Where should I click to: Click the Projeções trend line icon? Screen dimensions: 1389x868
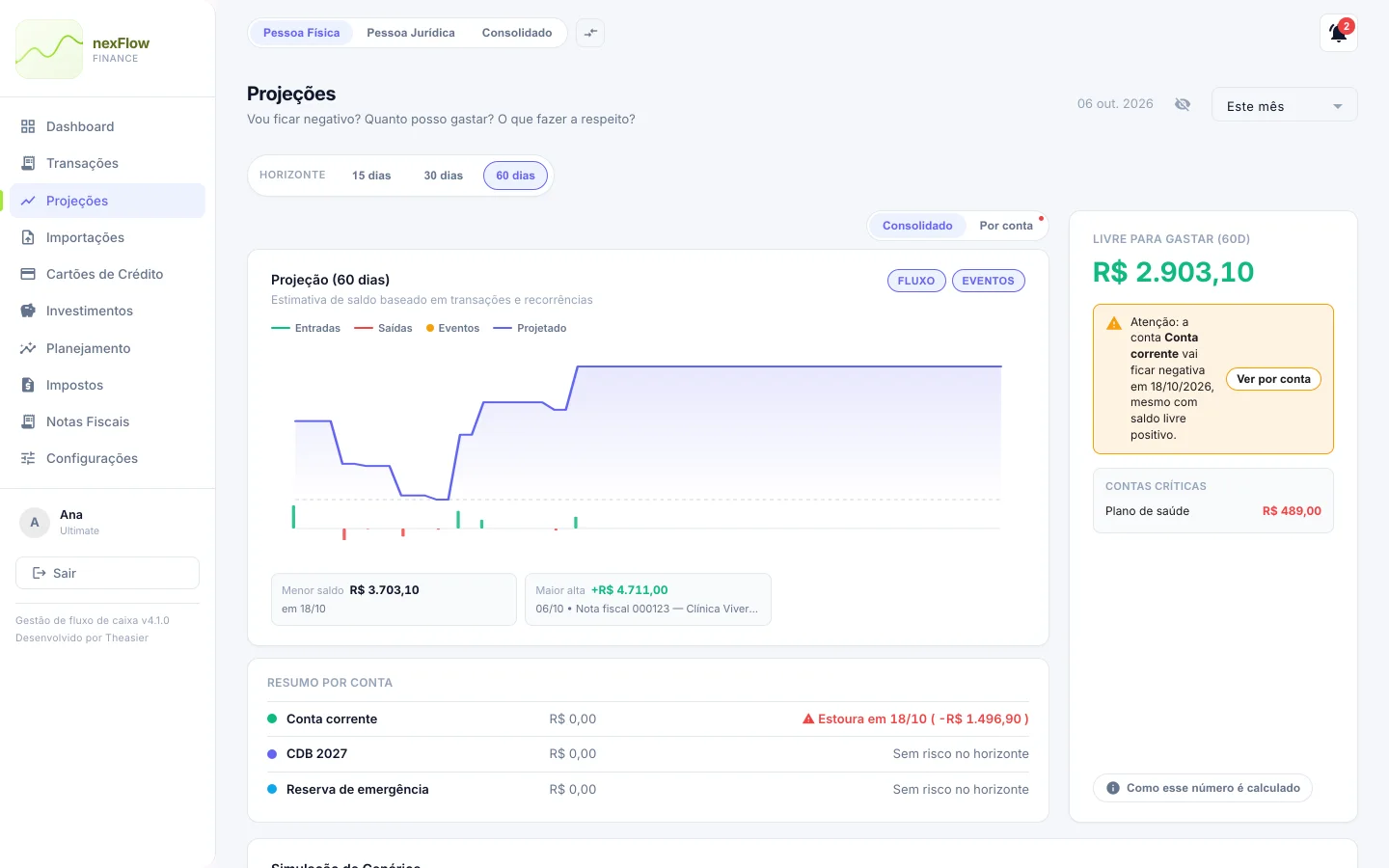point(28,201)
